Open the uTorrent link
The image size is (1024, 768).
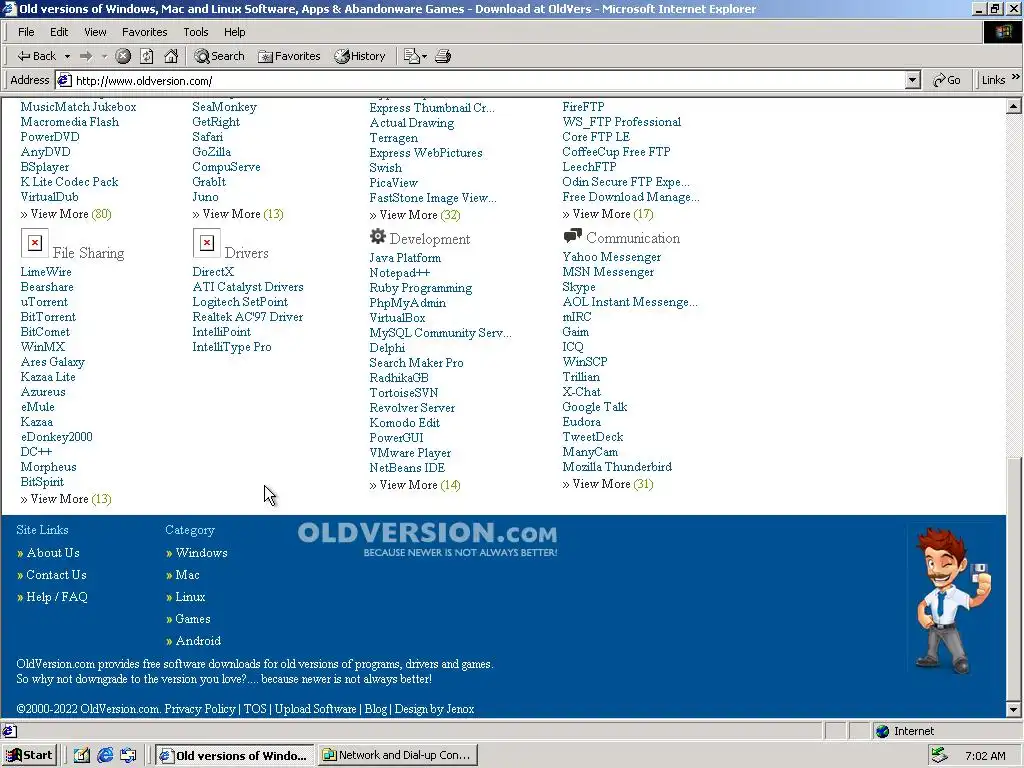(44, 302)
